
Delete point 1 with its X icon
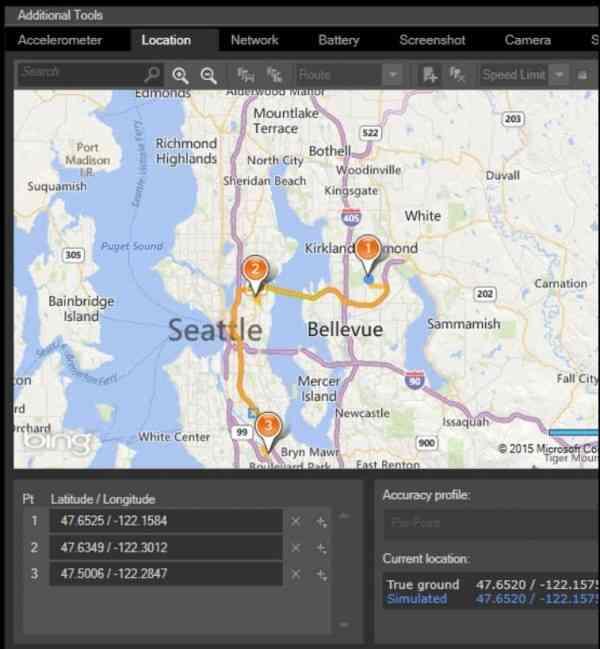click(295, 521)
